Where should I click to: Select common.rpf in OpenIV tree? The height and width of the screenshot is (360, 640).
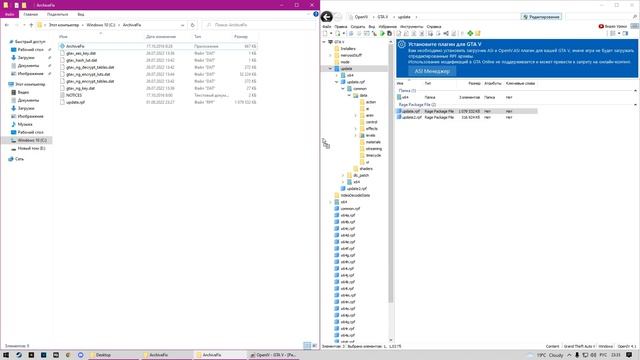click(x=347, y=209)
